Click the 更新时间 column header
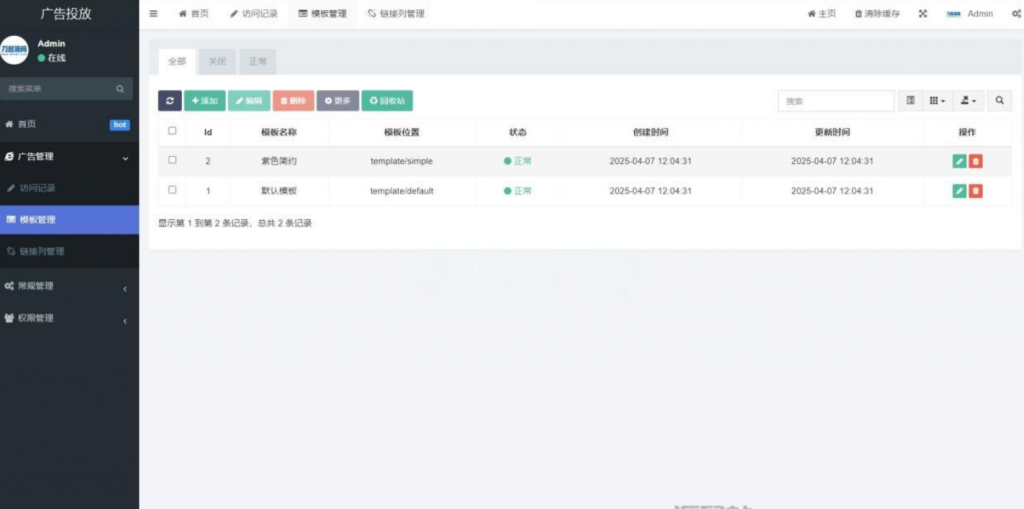Viewport: 1024px width, 509px height. click(832, 132)
